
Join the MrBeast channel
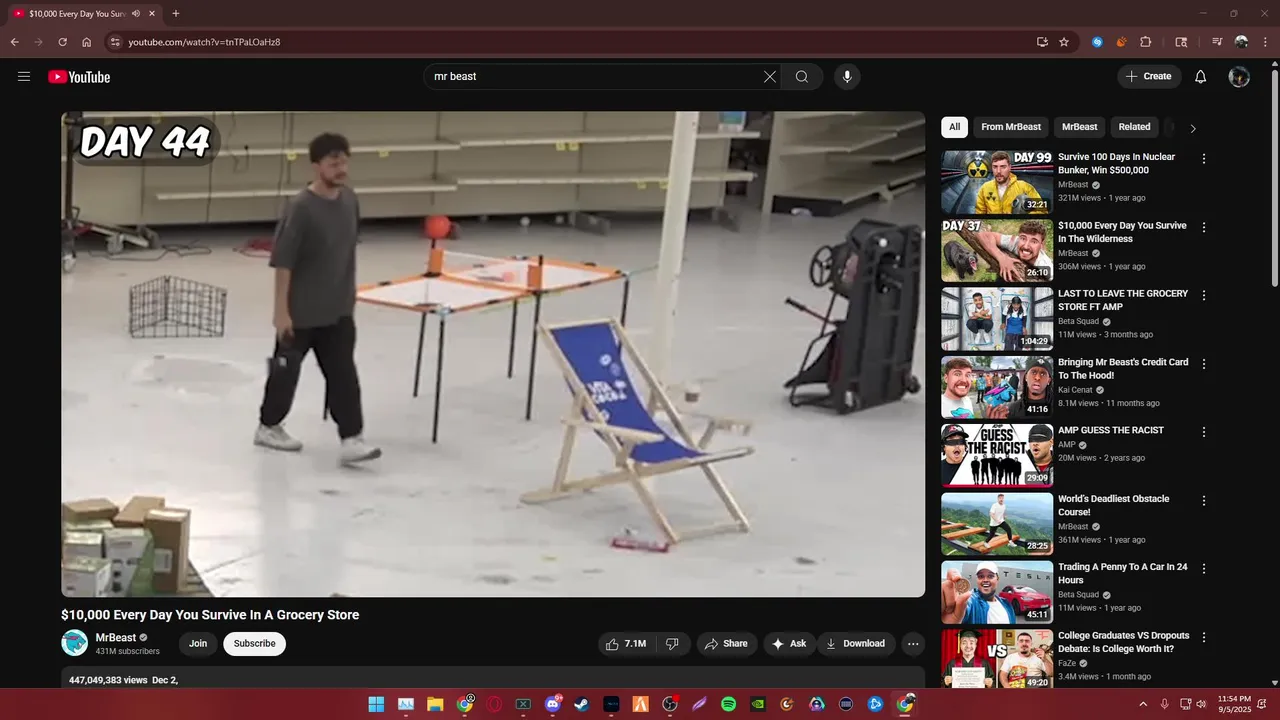click(x=198, y=644)
